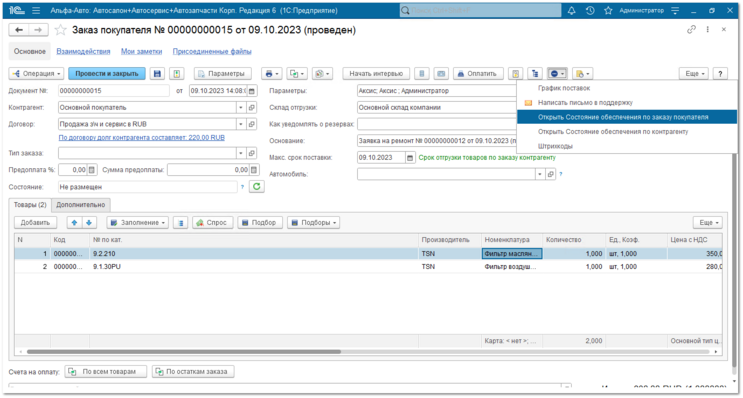Add the document to favorites with the star icon
The image size is (743, 398).
point(61,30)
